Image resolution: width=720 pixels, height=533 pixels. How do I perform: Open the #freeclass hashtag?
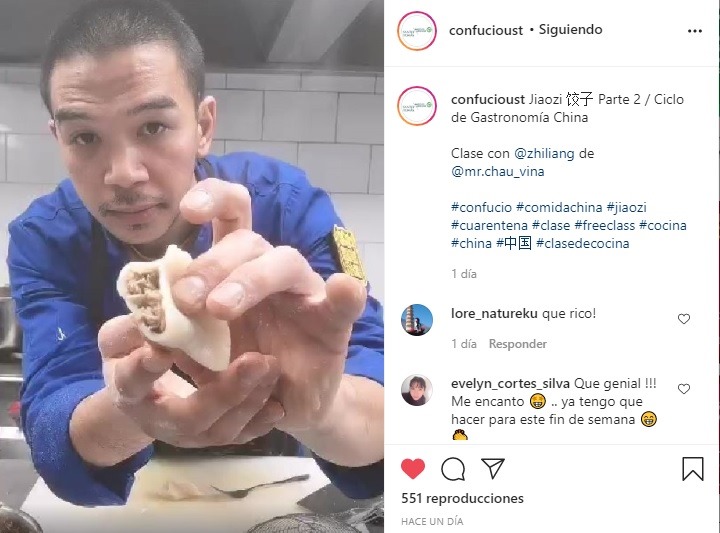coord(604,225)
